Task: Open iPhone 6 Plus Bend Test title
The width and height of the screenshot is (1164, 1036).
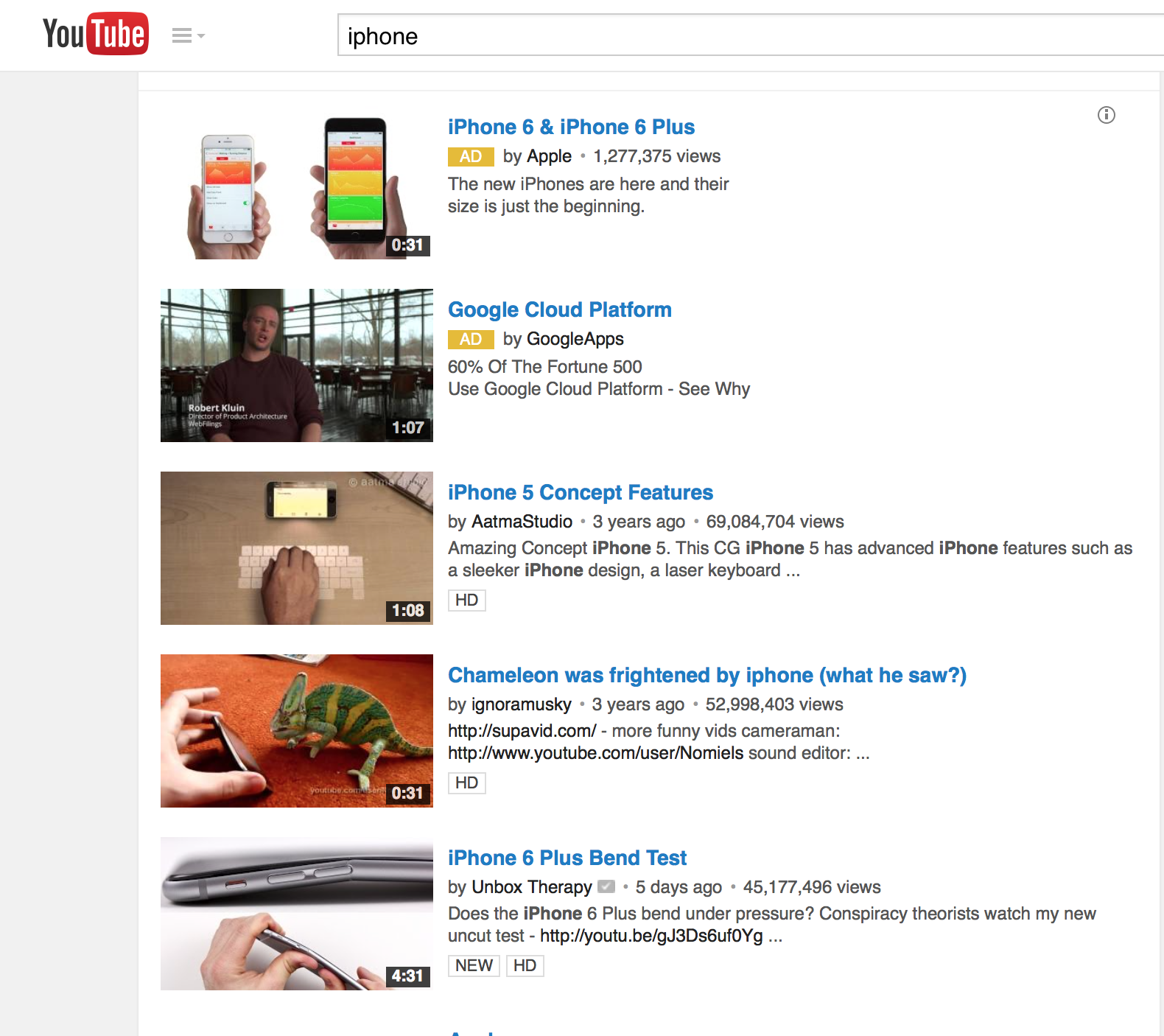Action: (567, 858)
